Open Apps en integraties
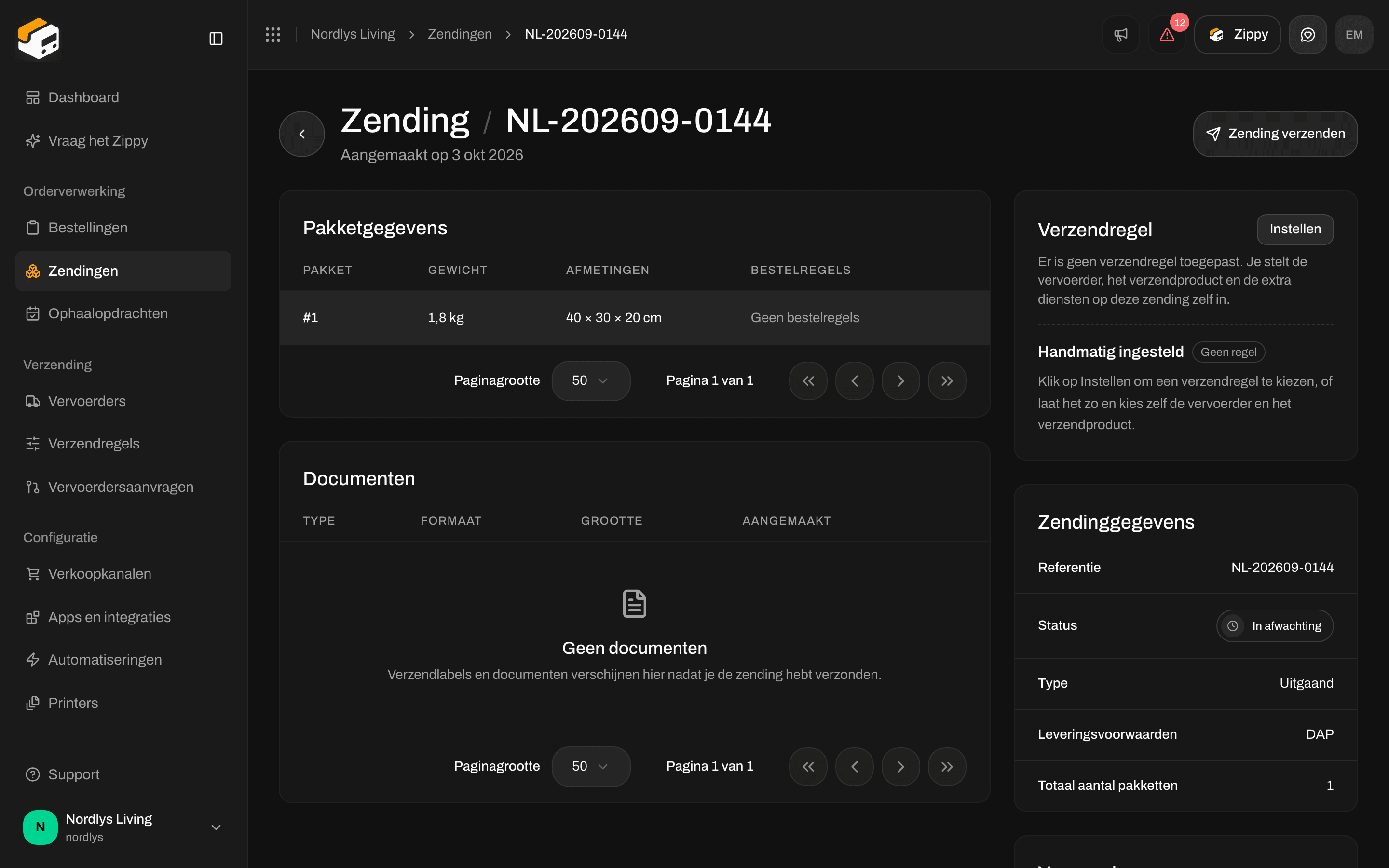Viewport: 1389px width, 868px height. pyautogui.click(x=123, y=617)
